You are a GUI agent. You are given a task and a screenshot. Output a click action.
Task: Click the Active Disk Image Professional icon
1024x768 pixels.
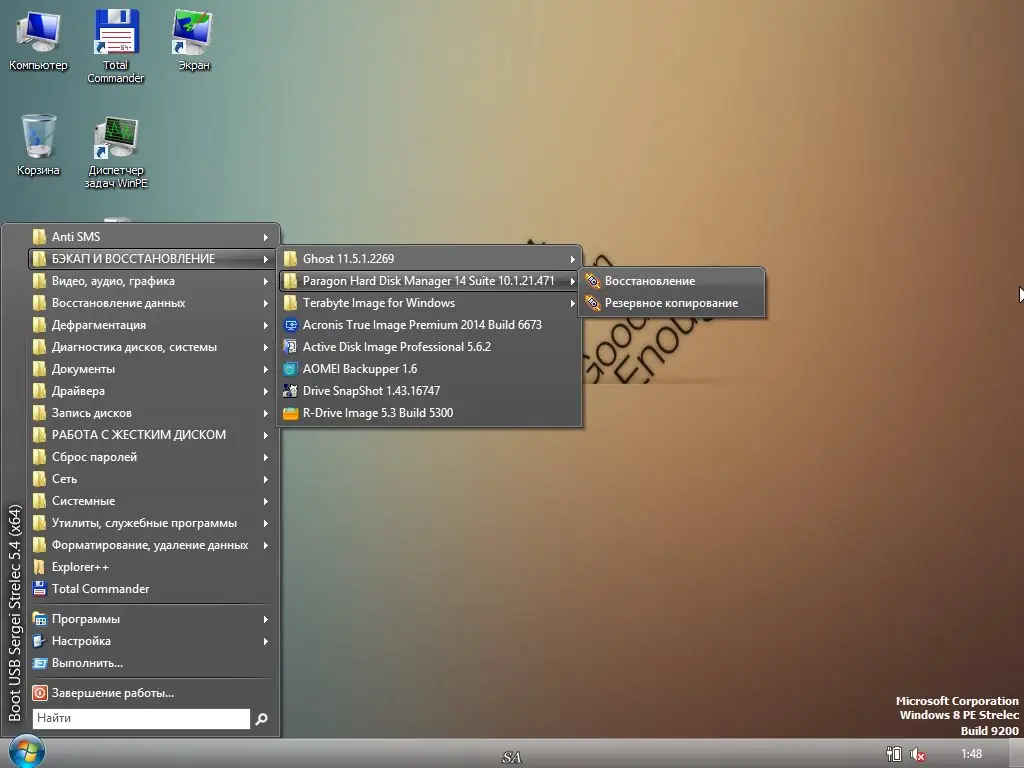(291, 347)
